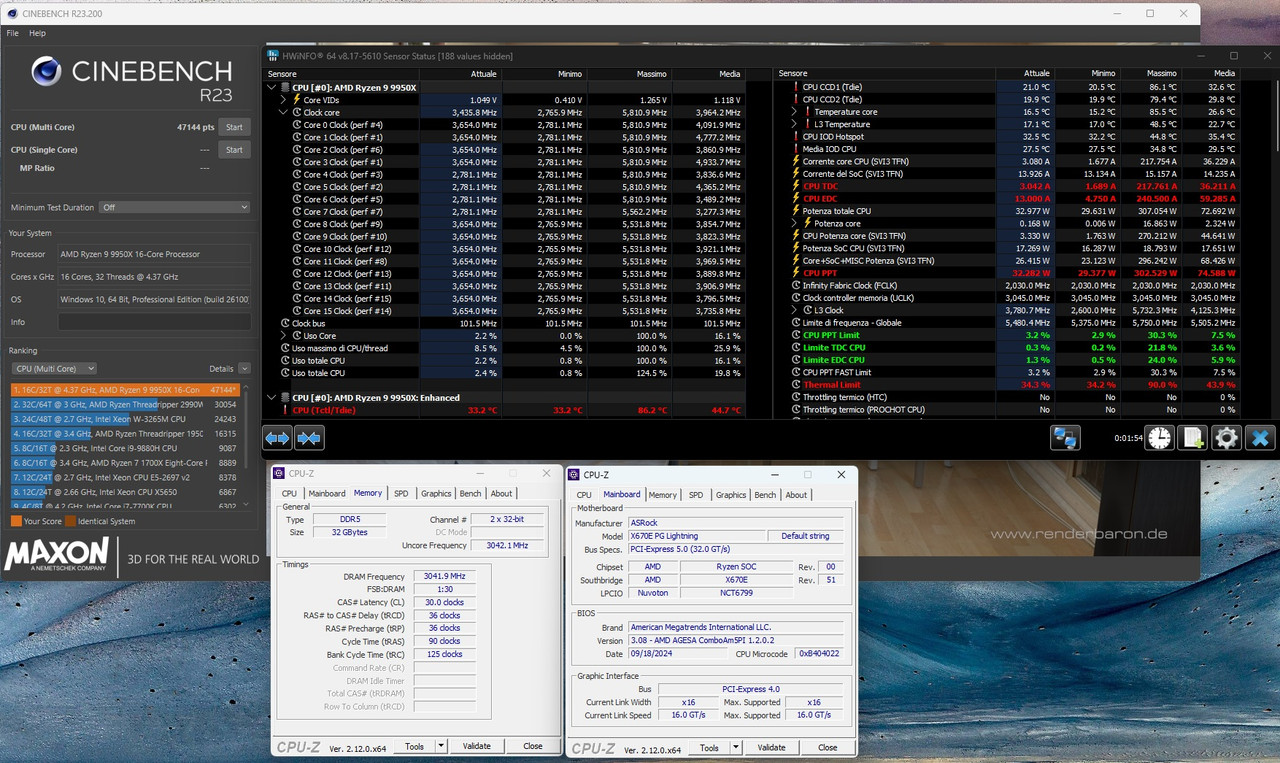1280x763 pixels.
Task: Open Bench tab in Mainboard CPU-Z window
Action: pos(765,495)
